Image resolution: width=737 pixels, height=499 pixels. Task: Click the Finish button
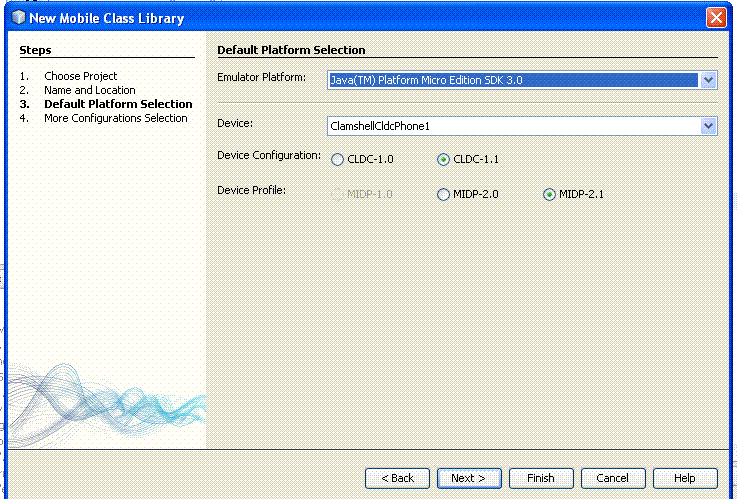click(541, 478)
